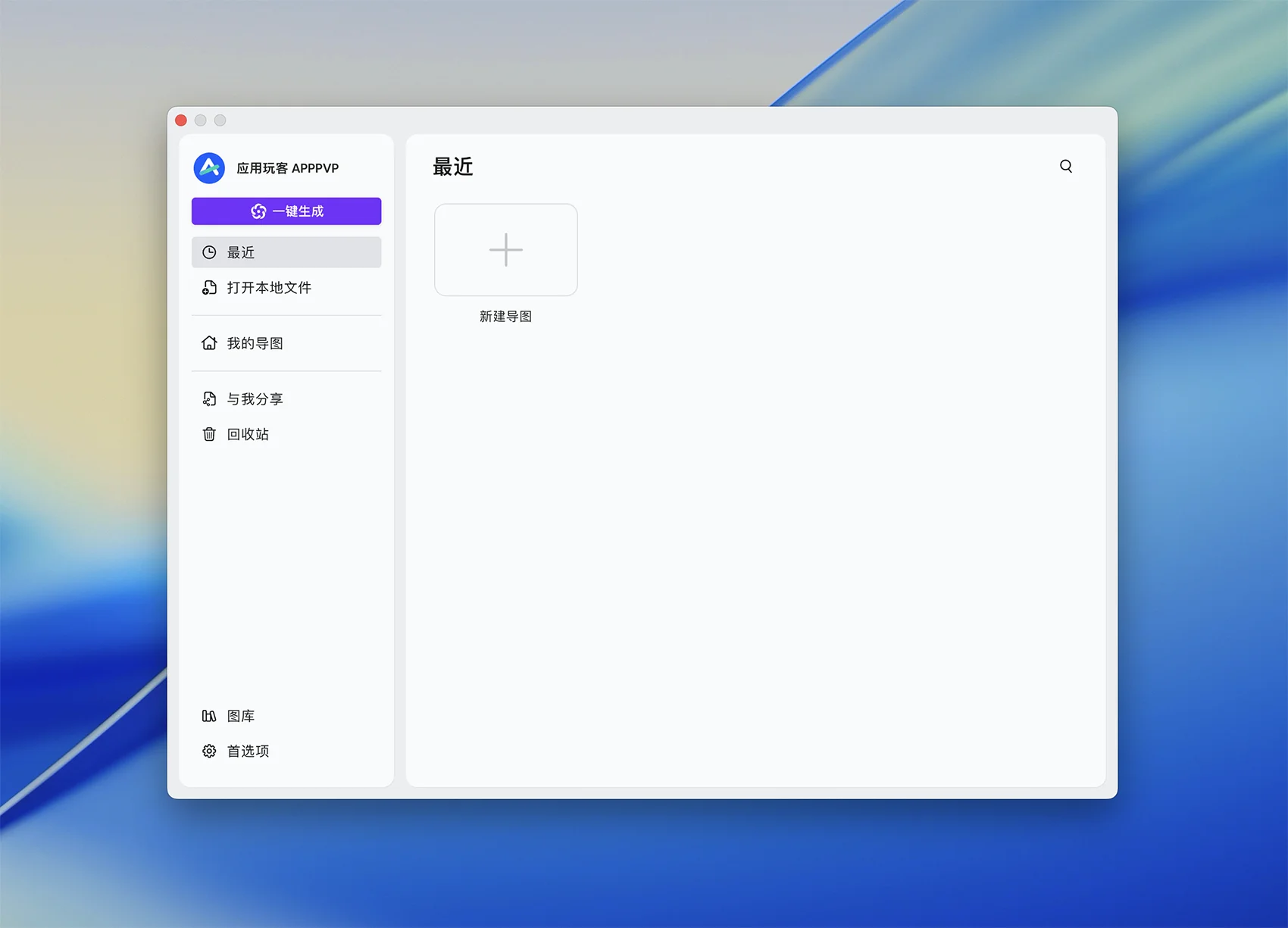Create a new map via plus thumbnail
This screenshot has width=1288, height=928.
coord(505,250)
